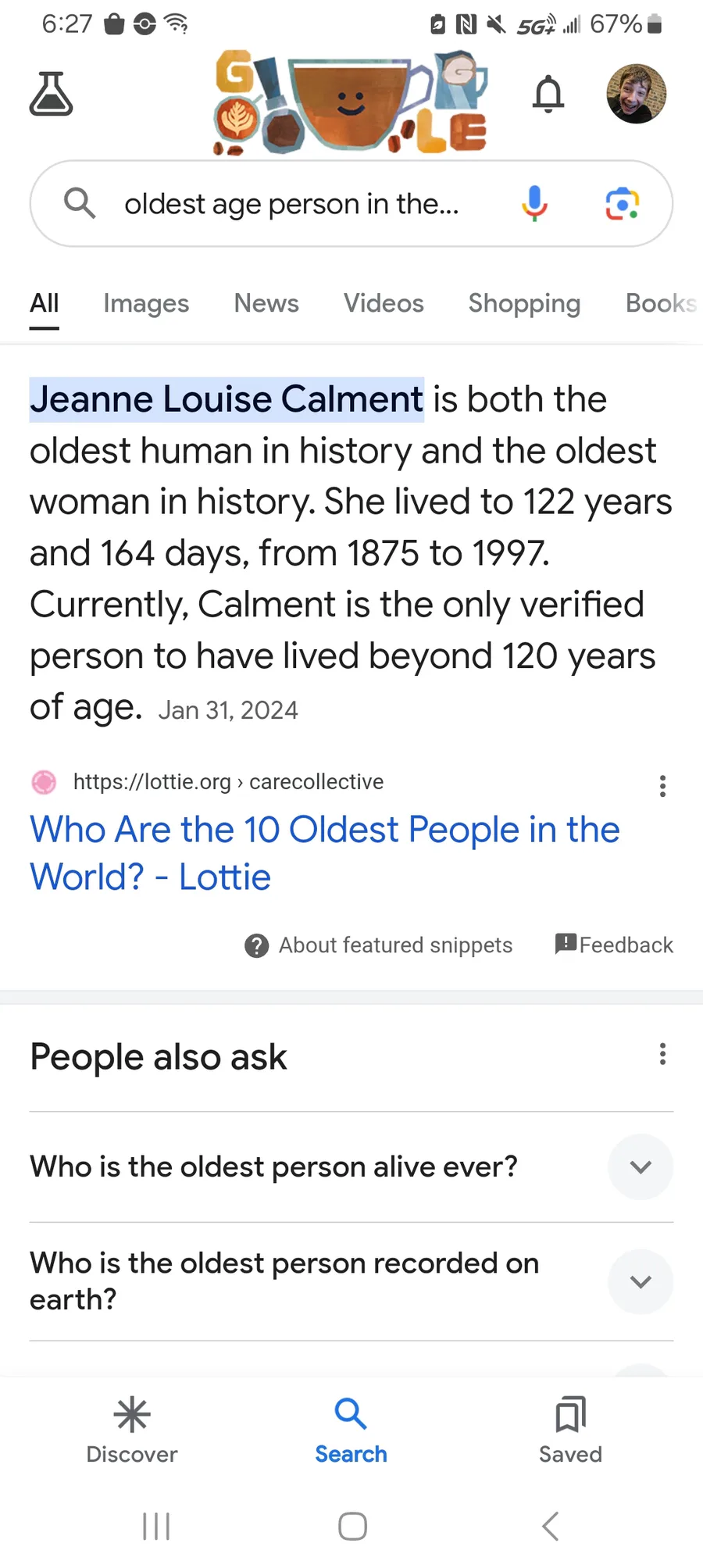Viewport: 703px width, 1568px height.
Task: Expand "Who is the oldest person alive ever?"
Action: pos(641,1167)
